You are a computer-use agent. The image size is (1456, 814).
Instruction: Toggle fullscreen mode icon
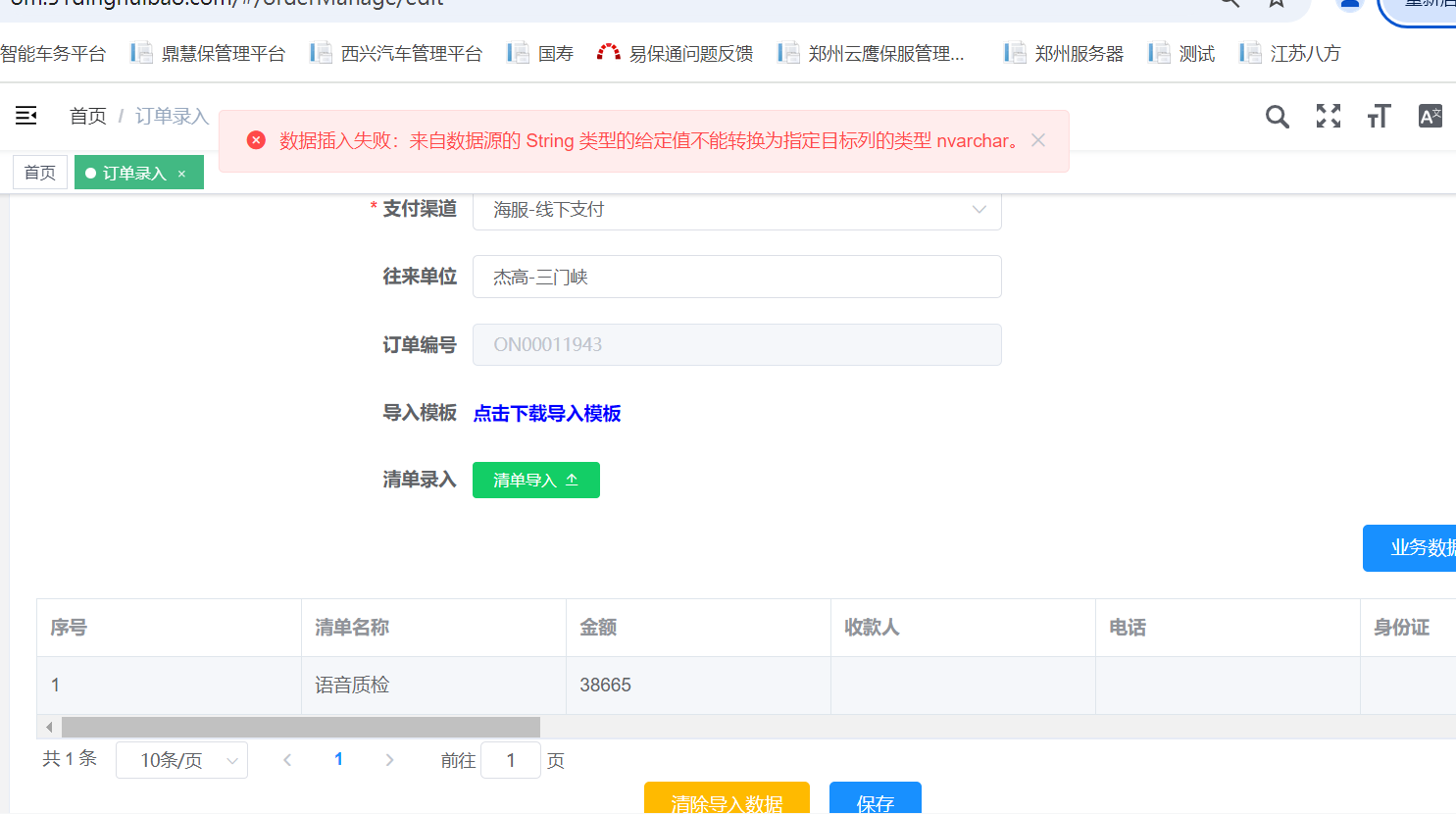(1328, 117)
